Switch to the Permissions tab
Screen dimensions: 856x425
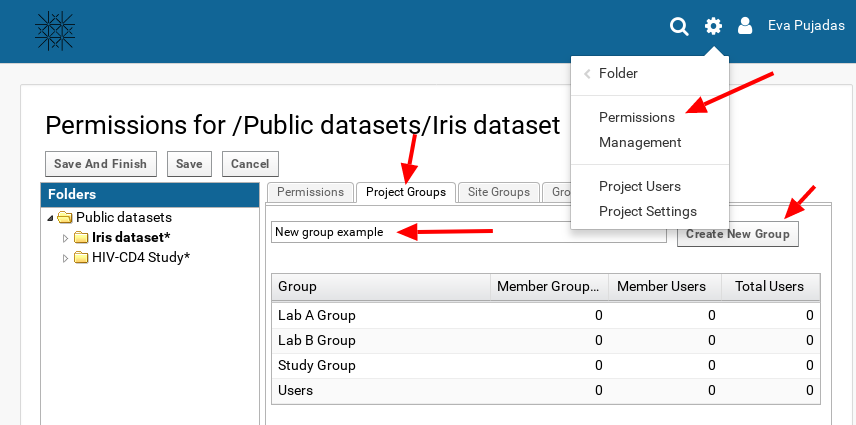click(x=310, y=192)
